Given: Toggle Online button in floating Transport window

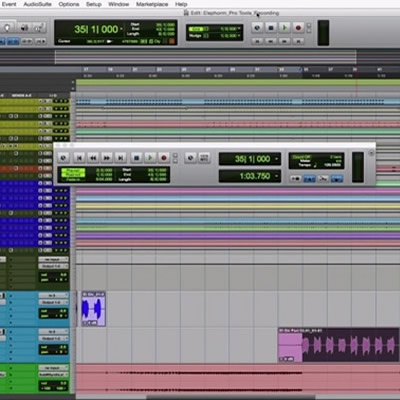Looking at the screenshot, I should pyautogui.click(x=63, y=158).
